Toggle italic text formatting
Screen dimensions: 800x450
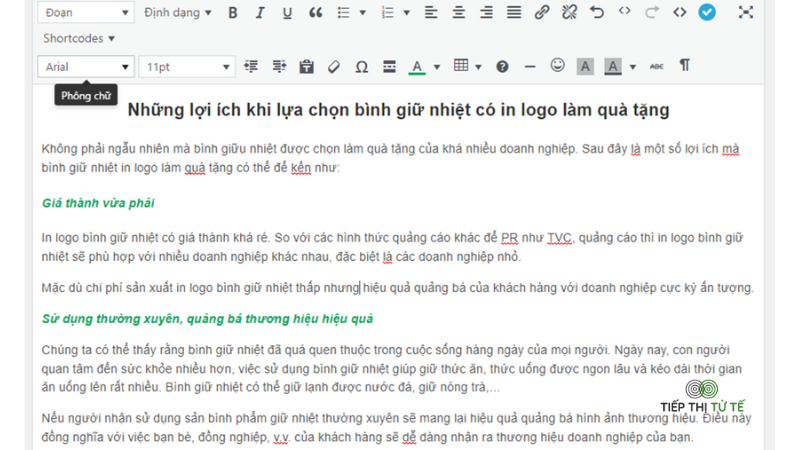click(x=260, y=12)
